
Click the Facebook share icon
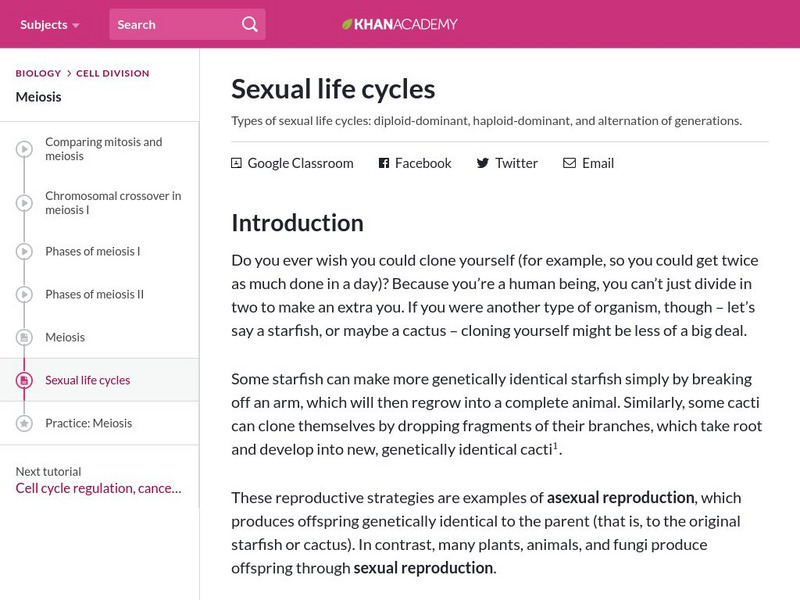coord(384,163)
